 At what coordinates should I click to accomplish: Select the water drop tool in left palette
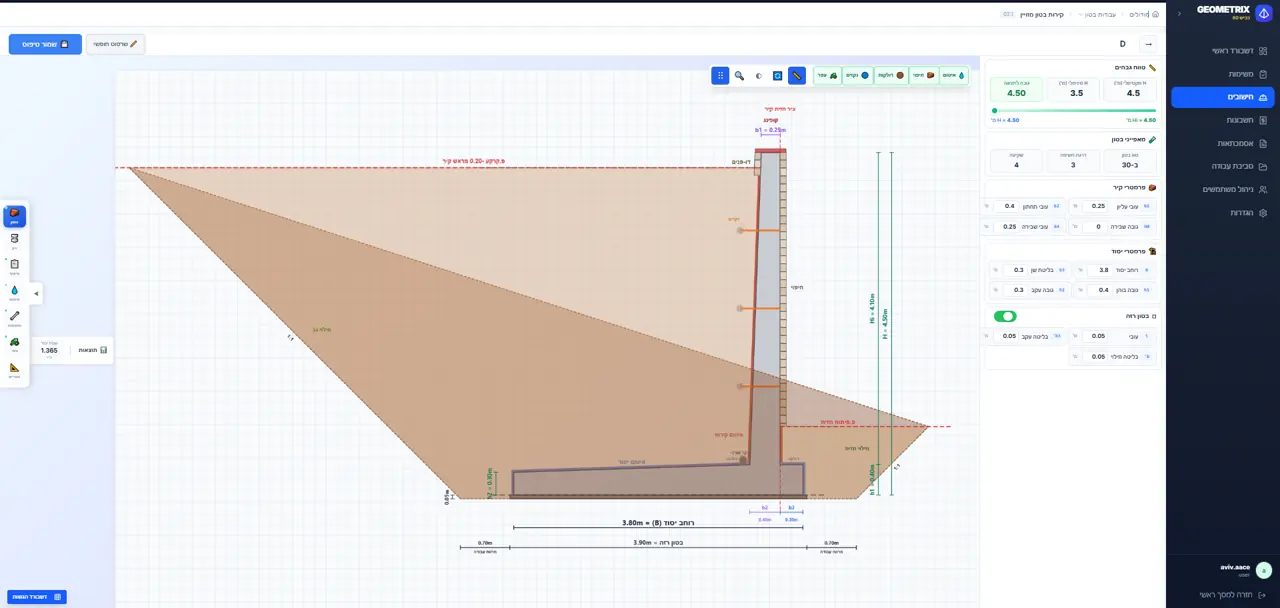[x=15, y=292]
